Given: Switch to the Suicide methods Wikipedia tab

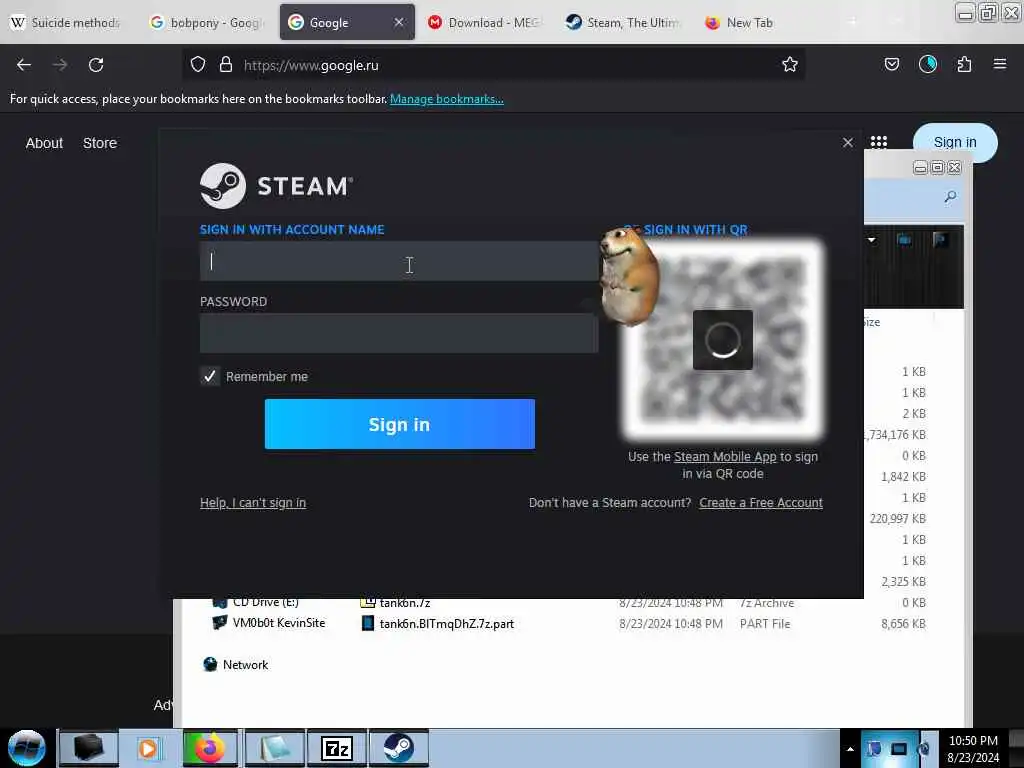Looking at the screenshot, I should pos(65,22).
